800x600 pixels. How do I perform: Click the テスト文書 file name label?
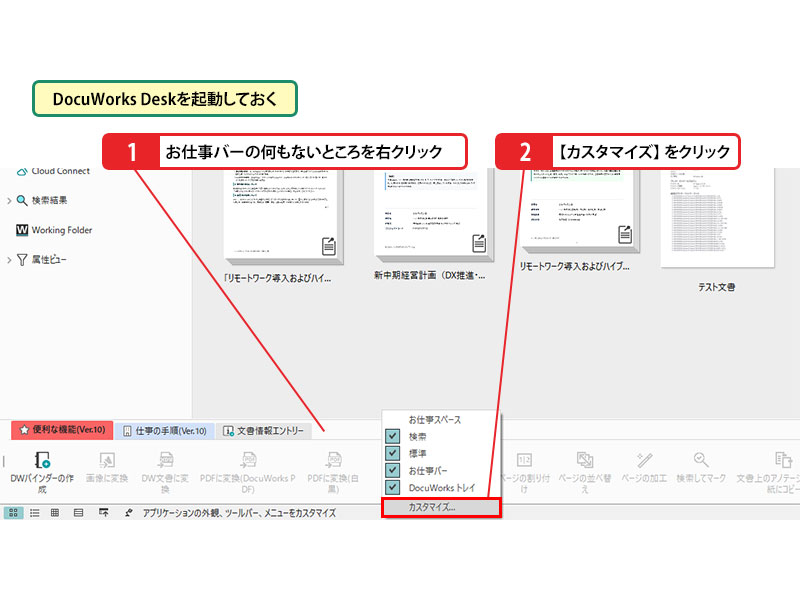(716, 287)
